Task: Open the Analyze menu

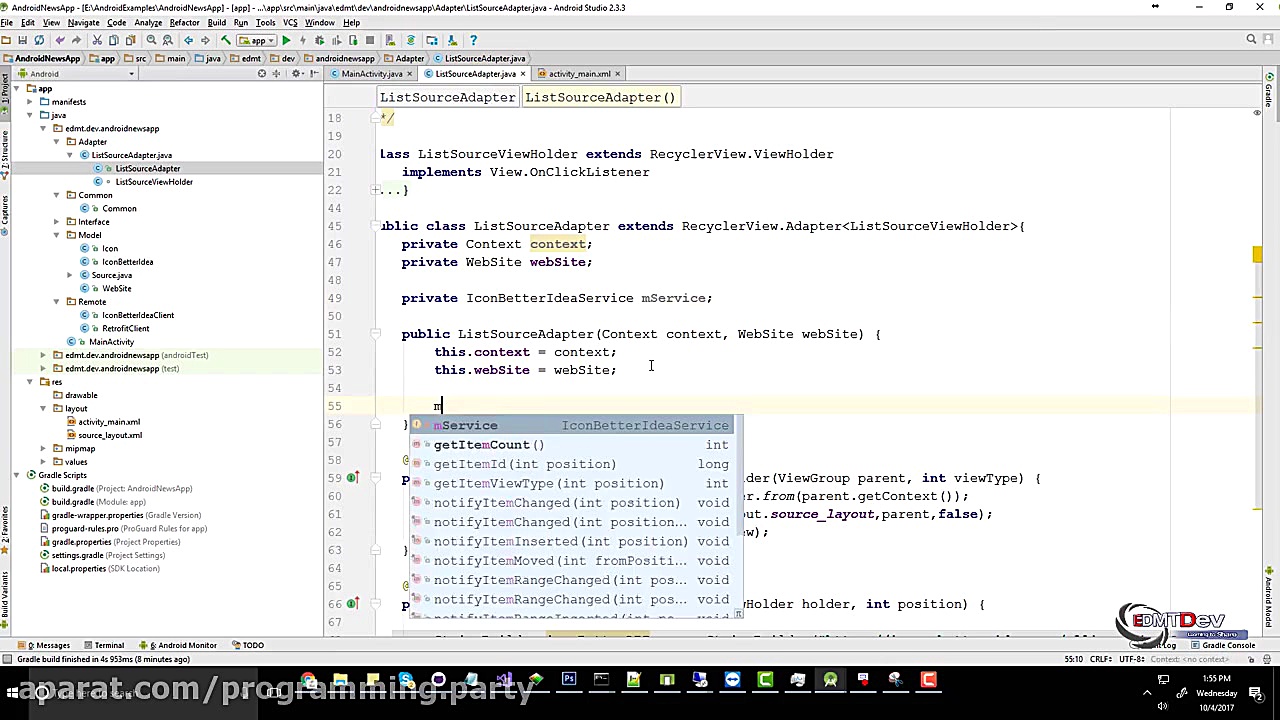Action: point(147,22)
